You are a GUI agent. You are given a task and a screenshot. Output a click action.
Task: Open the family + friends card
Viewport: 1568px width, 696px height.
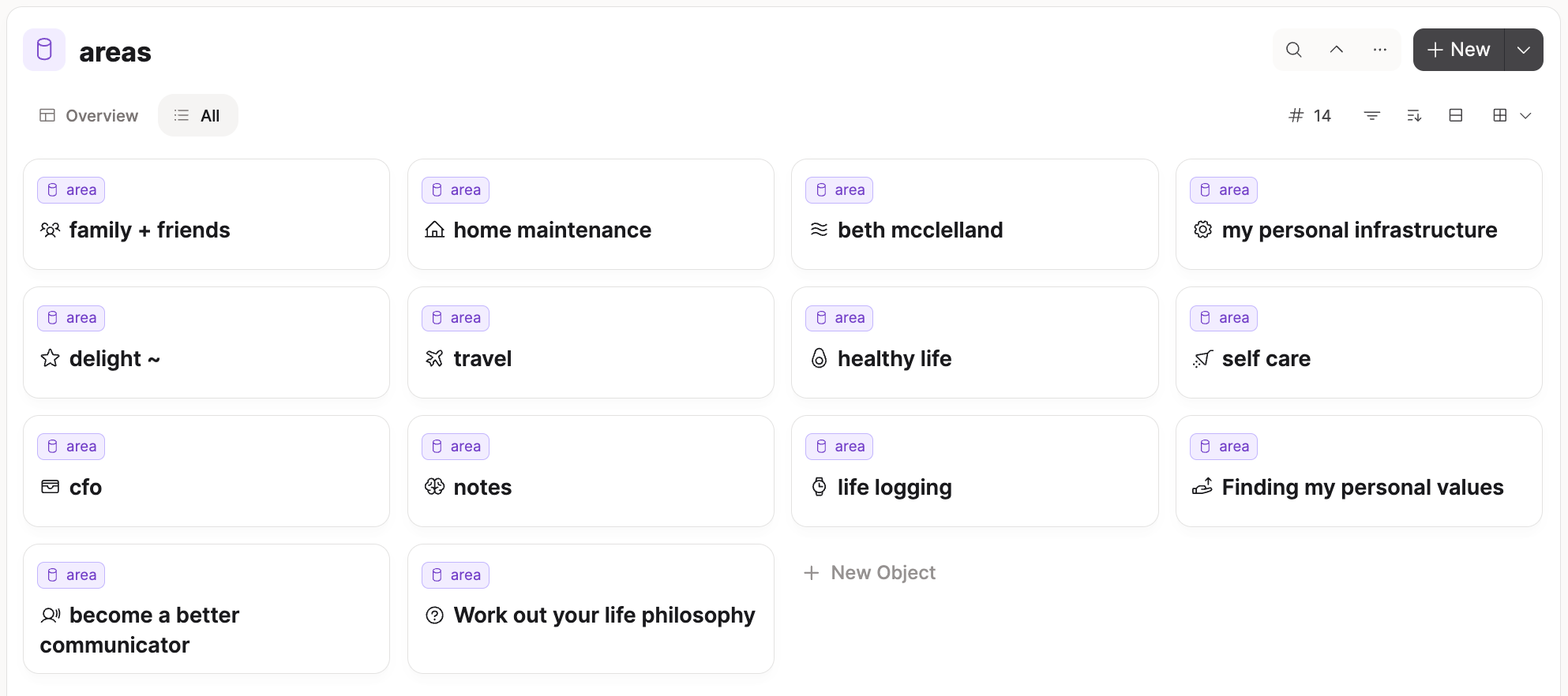[206, 215]
